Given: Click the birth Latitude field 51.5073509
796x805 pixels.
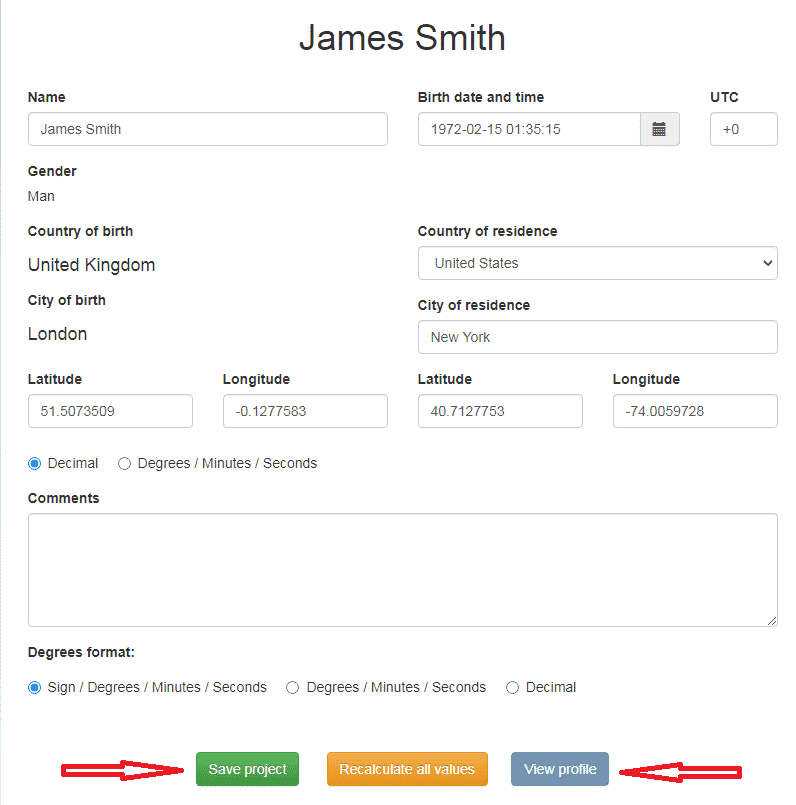Looking at the screenshot, I should [x=110, y=411].
